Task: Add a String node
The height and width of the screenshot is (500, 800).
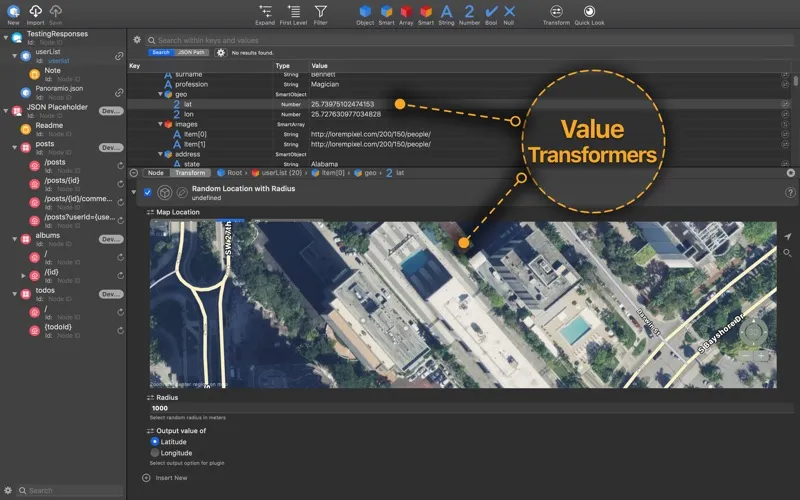Action: (x=446, y=11)
